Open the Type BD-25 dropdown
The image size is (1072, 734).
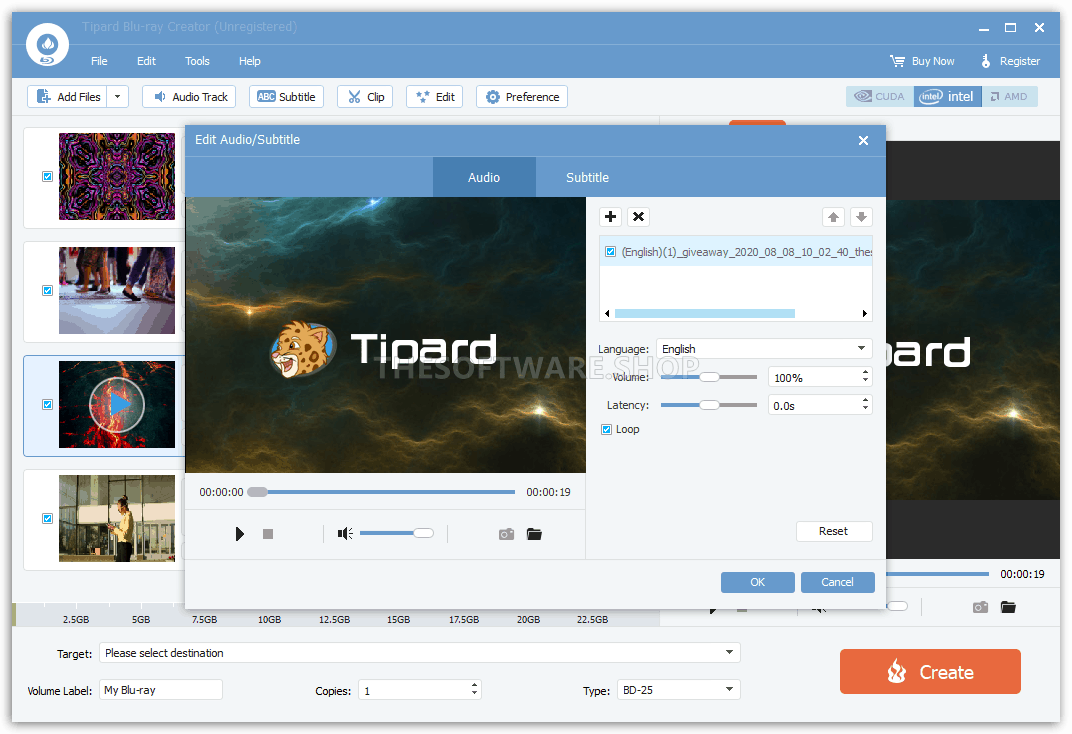tap(679, 690)
